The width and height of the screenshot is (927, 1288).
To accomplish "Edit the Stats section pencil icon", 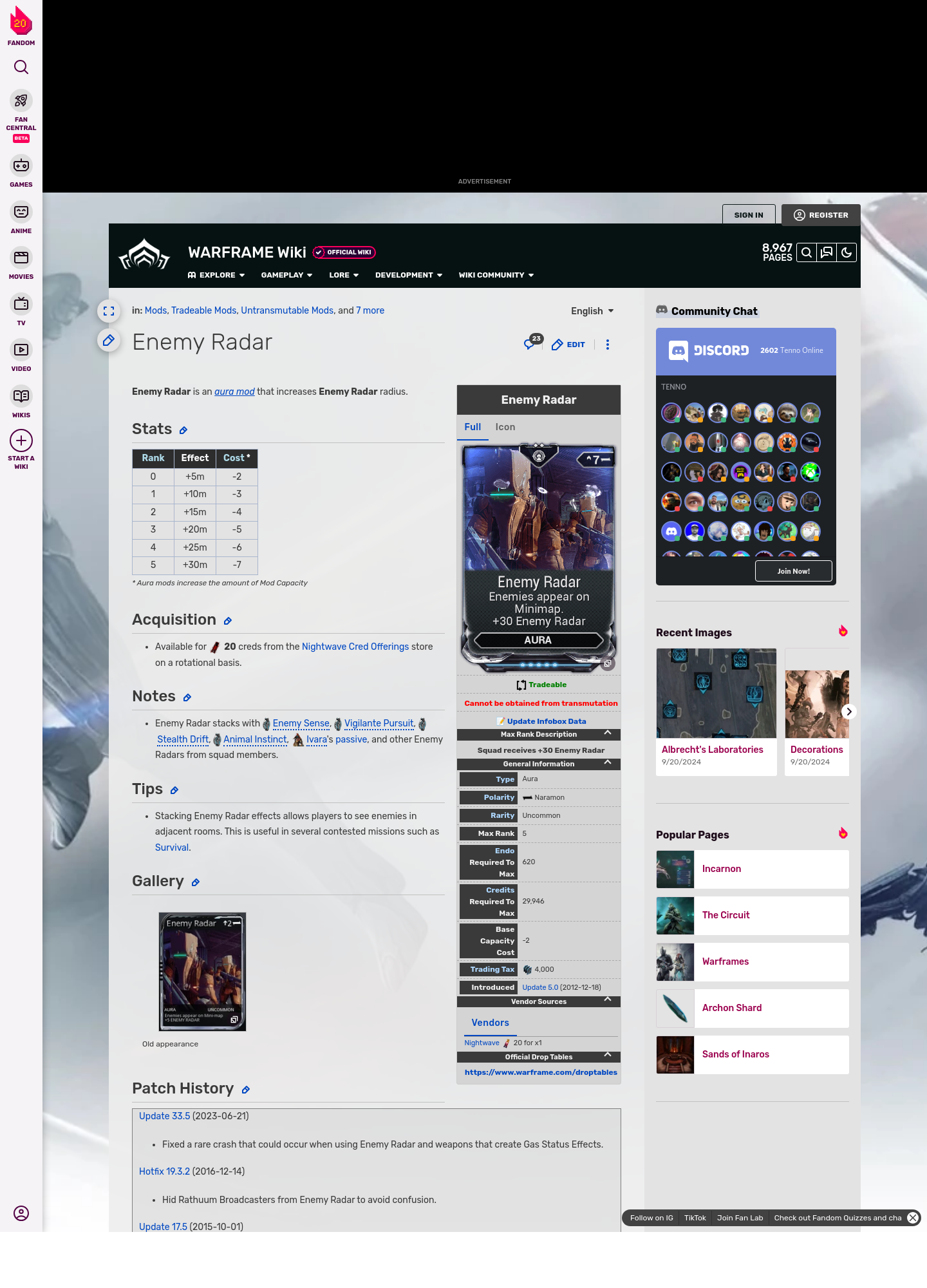I will [183, 430].
